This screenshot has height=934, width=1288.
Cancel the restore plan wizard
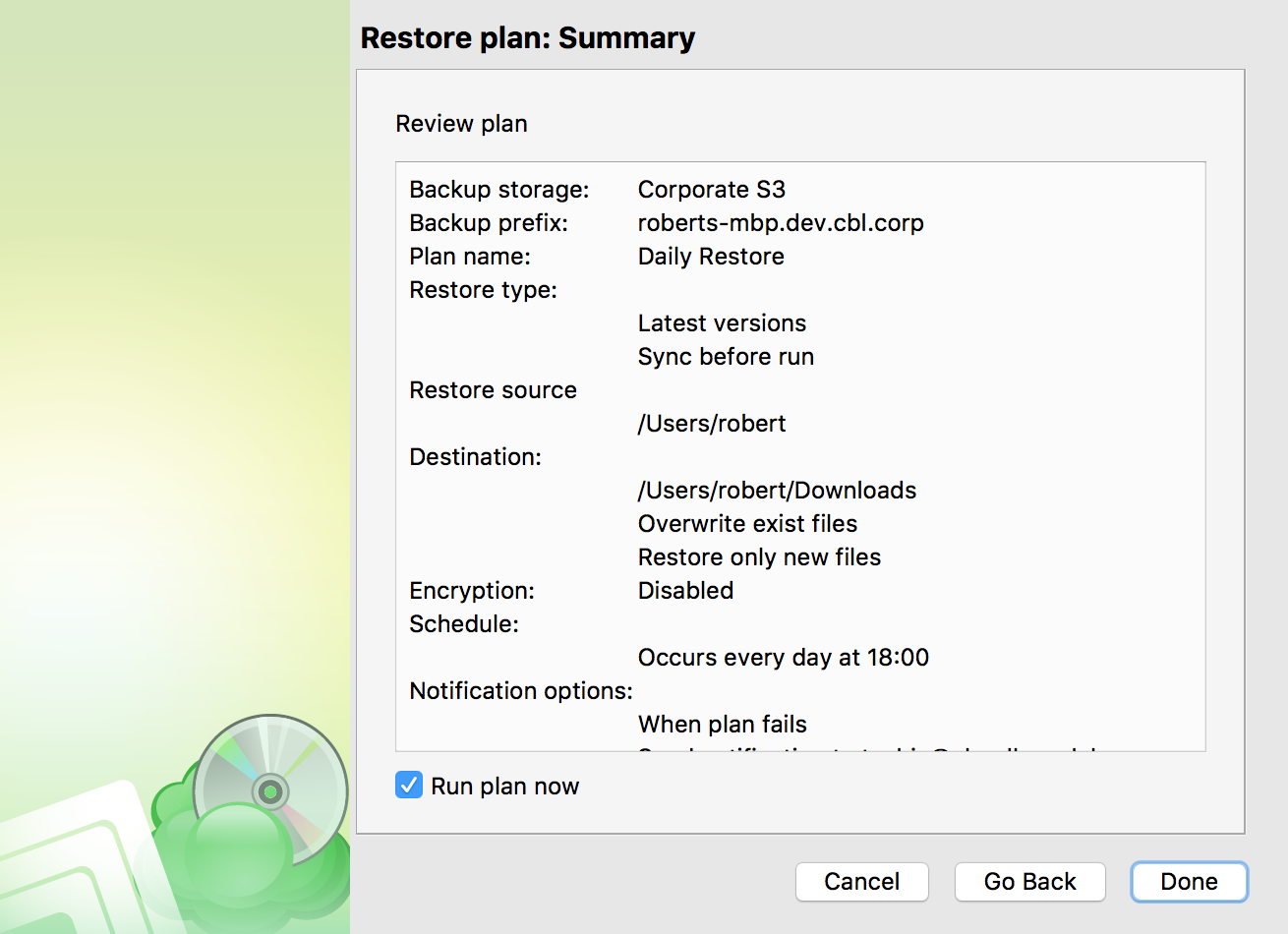point(862,882)
